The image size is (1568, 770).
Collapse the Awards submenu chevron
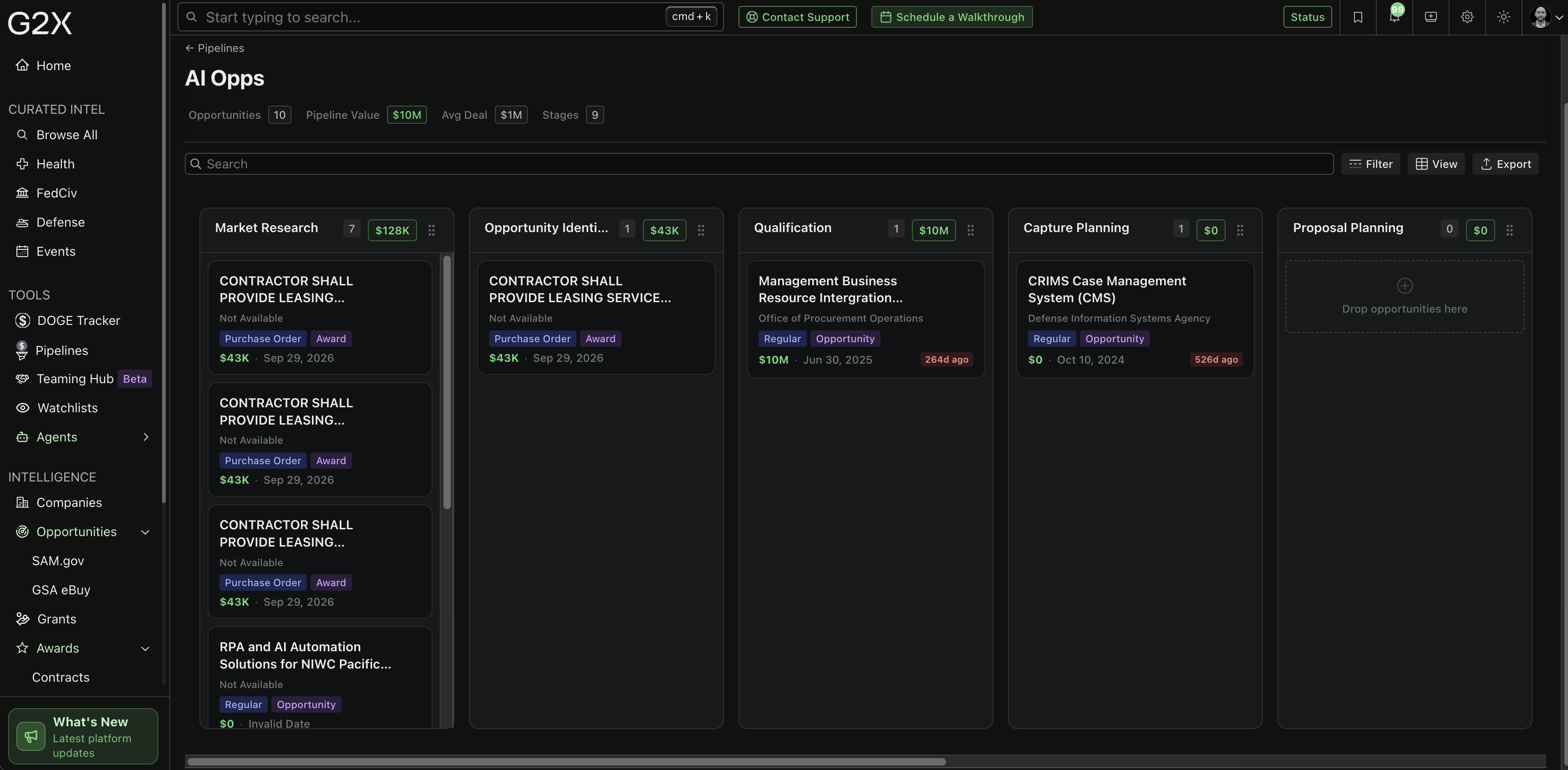point(146,648)
